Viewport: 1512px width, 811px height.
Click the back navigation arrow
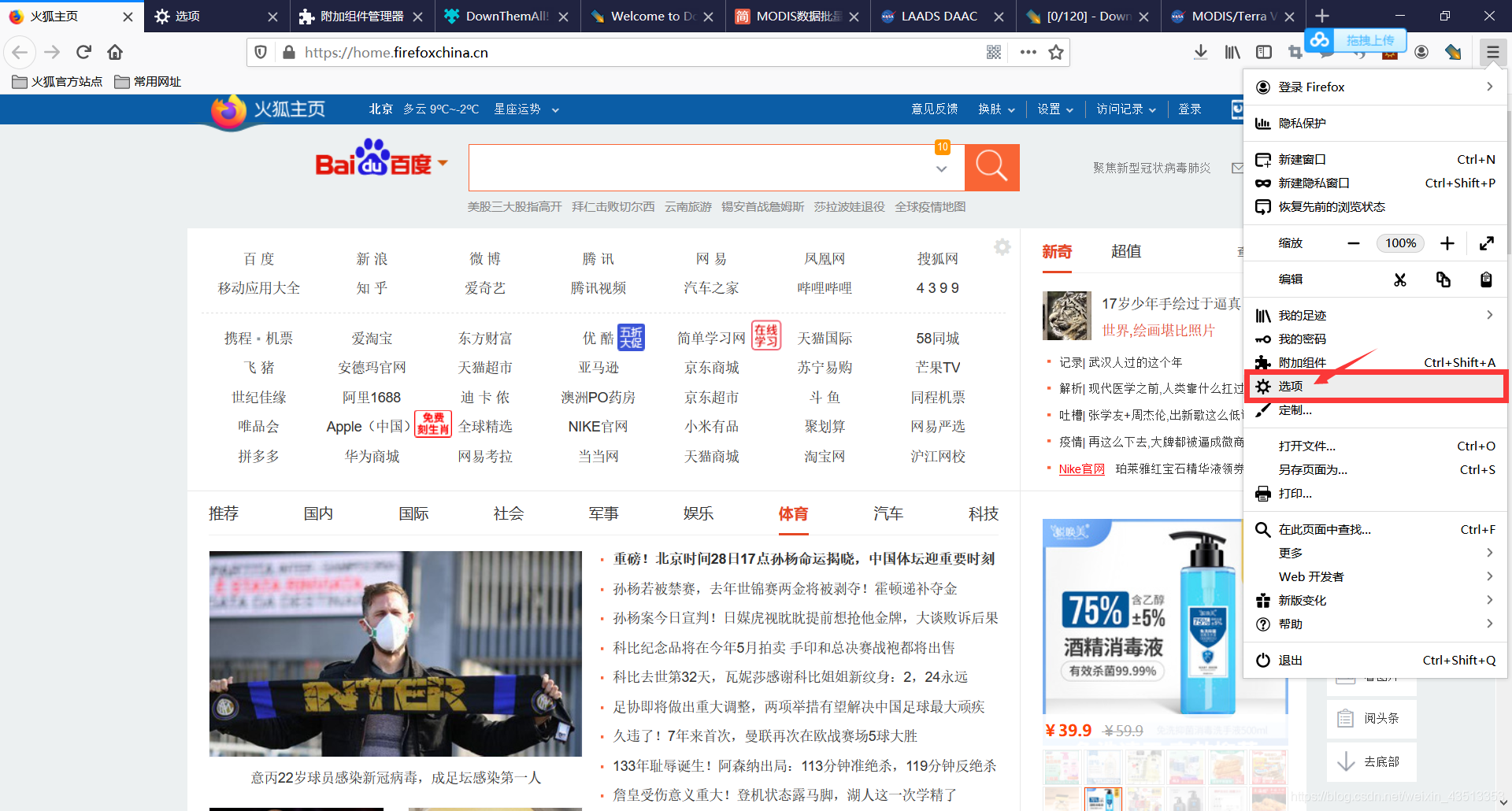(20, 52)
